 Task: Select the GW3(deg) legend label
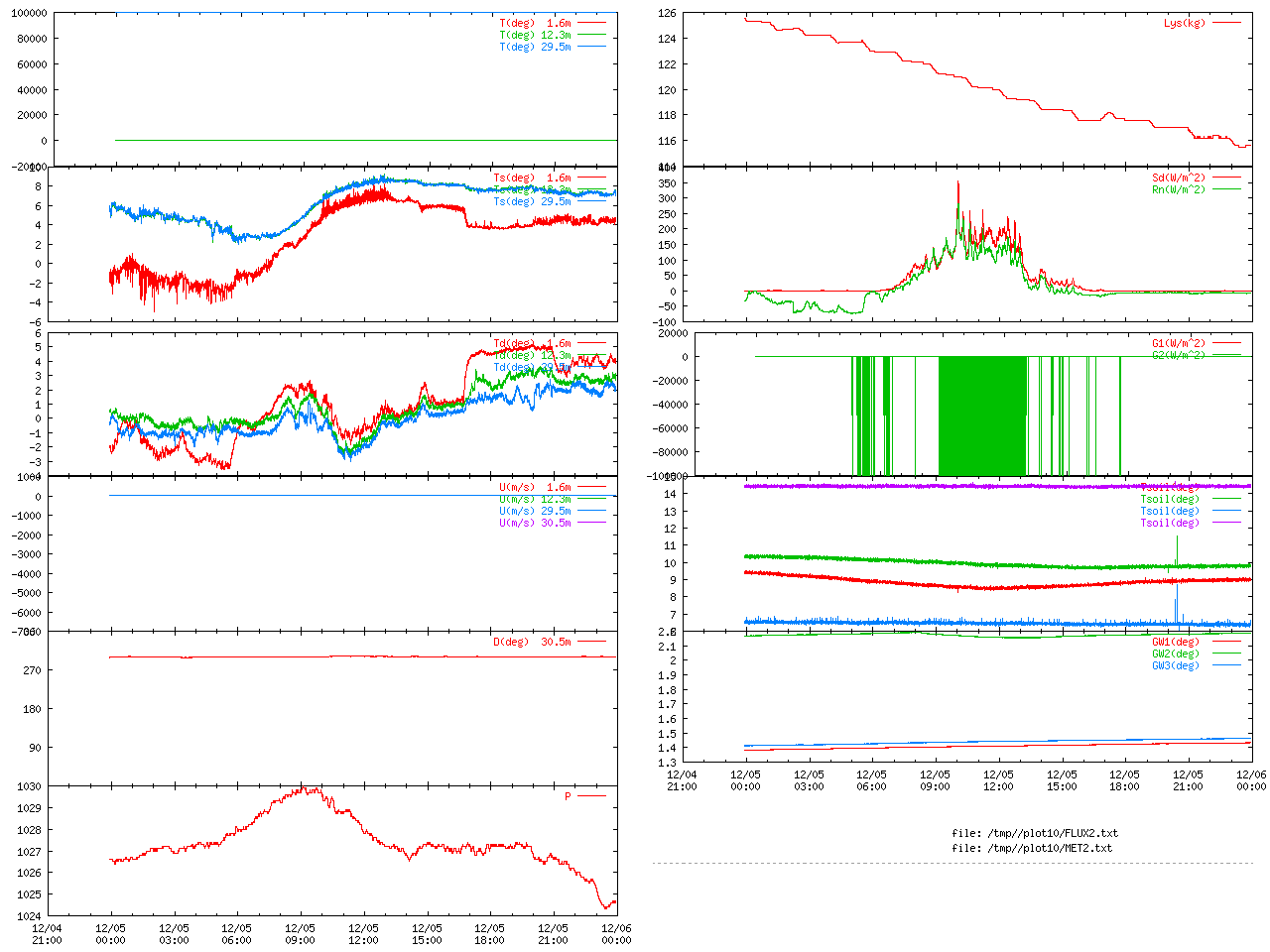click(1176, 666)
